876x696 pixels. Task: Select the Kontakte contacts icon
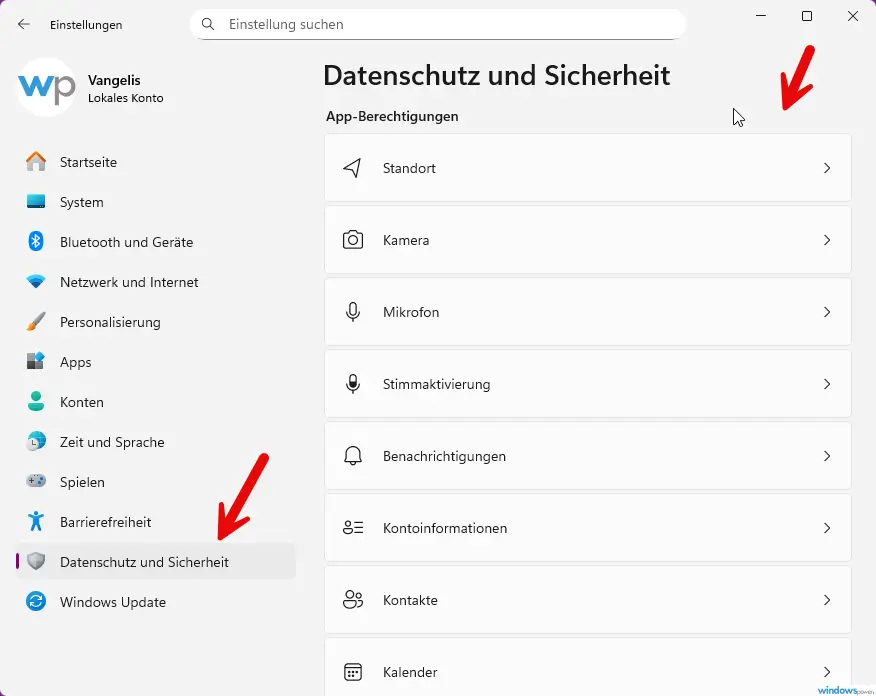pyautogui.click(x=352, y=600)
